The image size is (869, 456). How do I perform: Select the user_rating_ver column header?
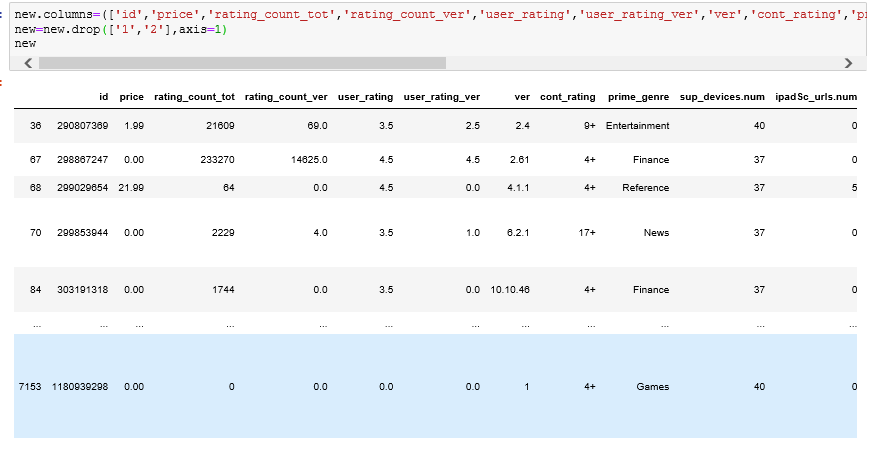441,97
